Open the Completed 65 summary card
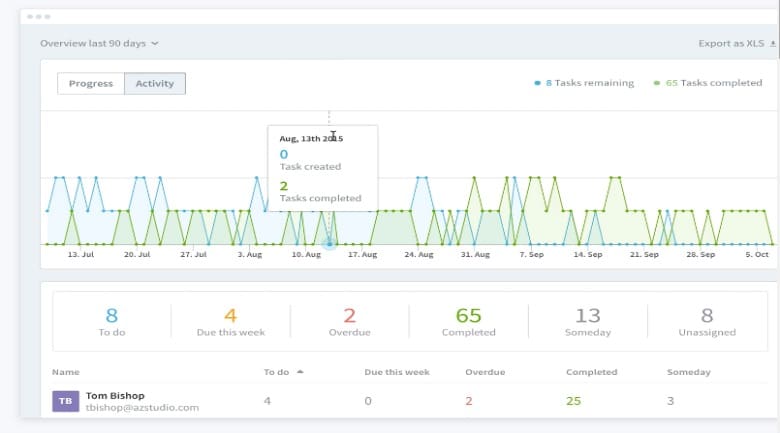780x433 pixels. 468,322
